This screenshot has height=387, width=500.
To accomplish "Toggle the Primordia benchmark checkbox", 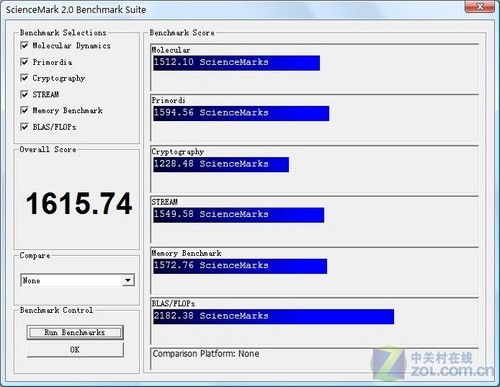I will click(24, 62).
